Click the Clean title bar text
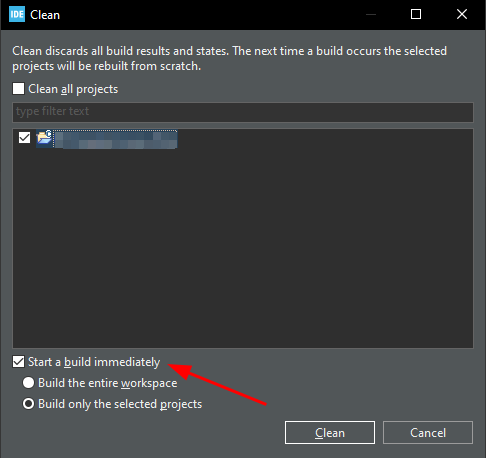This screenshot has height=458, width=486. pos(45,15)
